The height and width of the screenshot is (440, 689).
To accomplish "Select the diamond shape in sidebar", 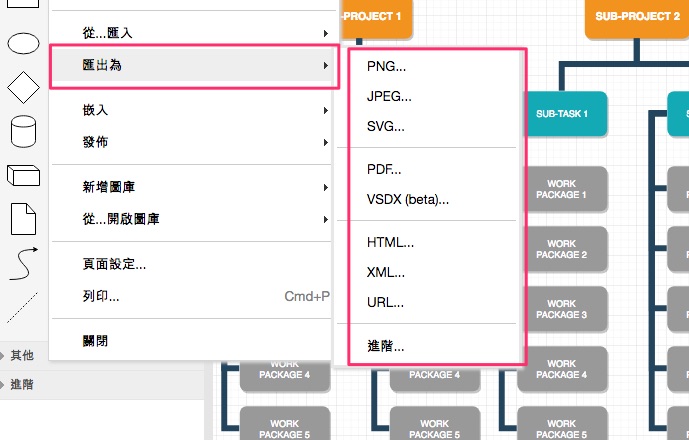I will pyautogui.click(x=23, y=87).
